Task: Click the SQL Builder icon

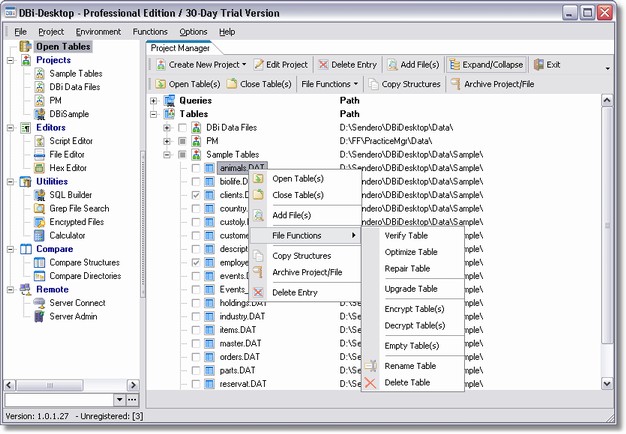Action: [39, 195]
